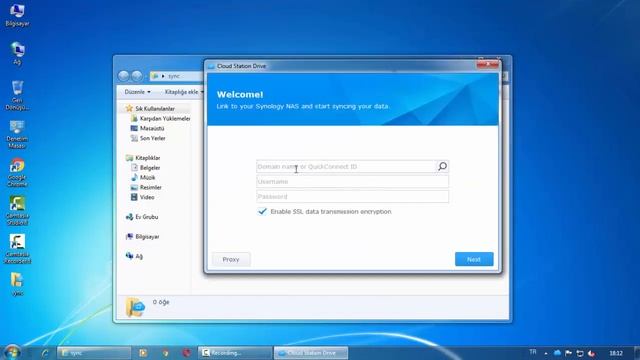This screenshot has height=360, width=640.
Task: Open Camtasia Studio desktop icon
Action: tap(17, 211)
